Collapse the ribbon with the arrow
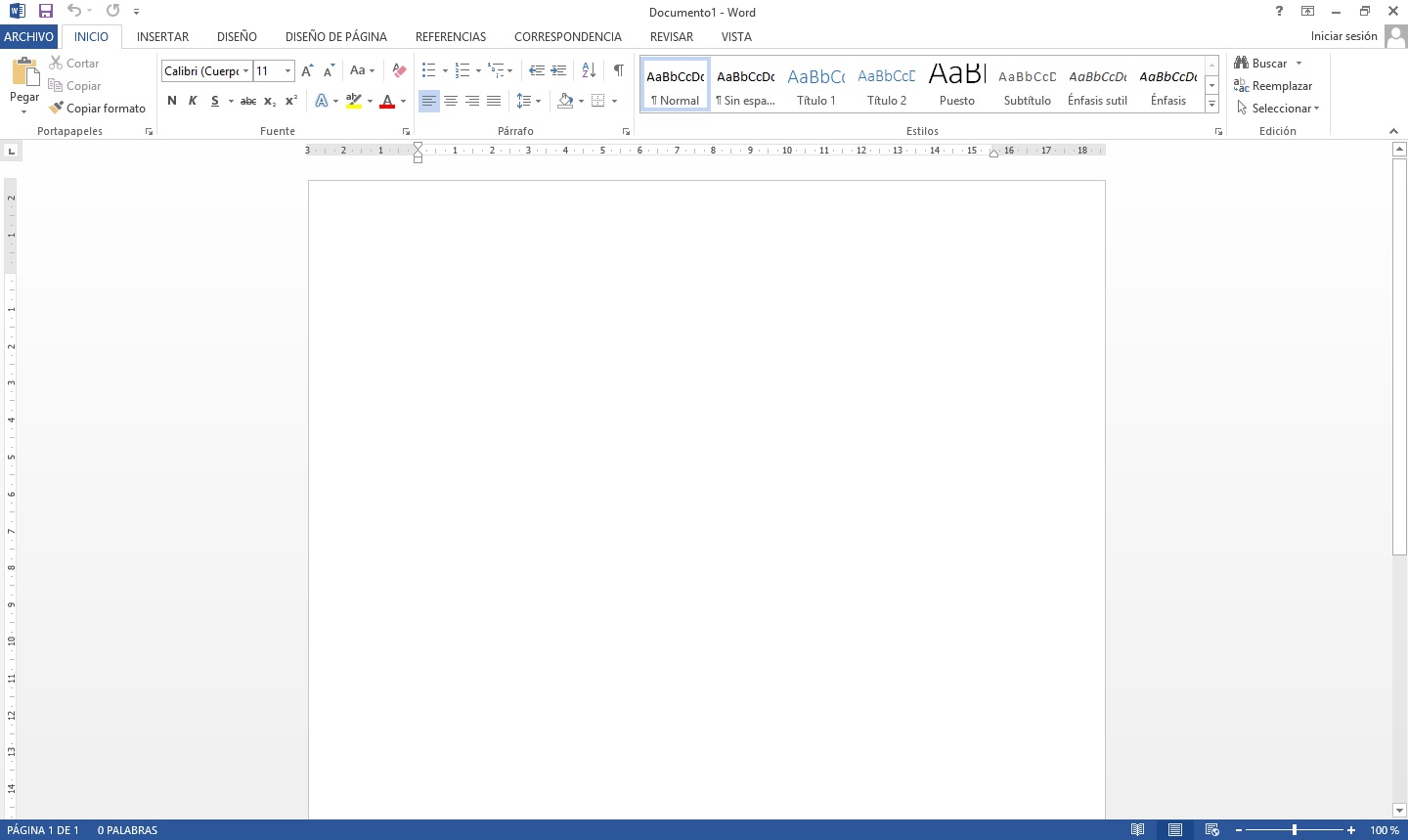1408x840 pixels. click(x=1393, y=131)
